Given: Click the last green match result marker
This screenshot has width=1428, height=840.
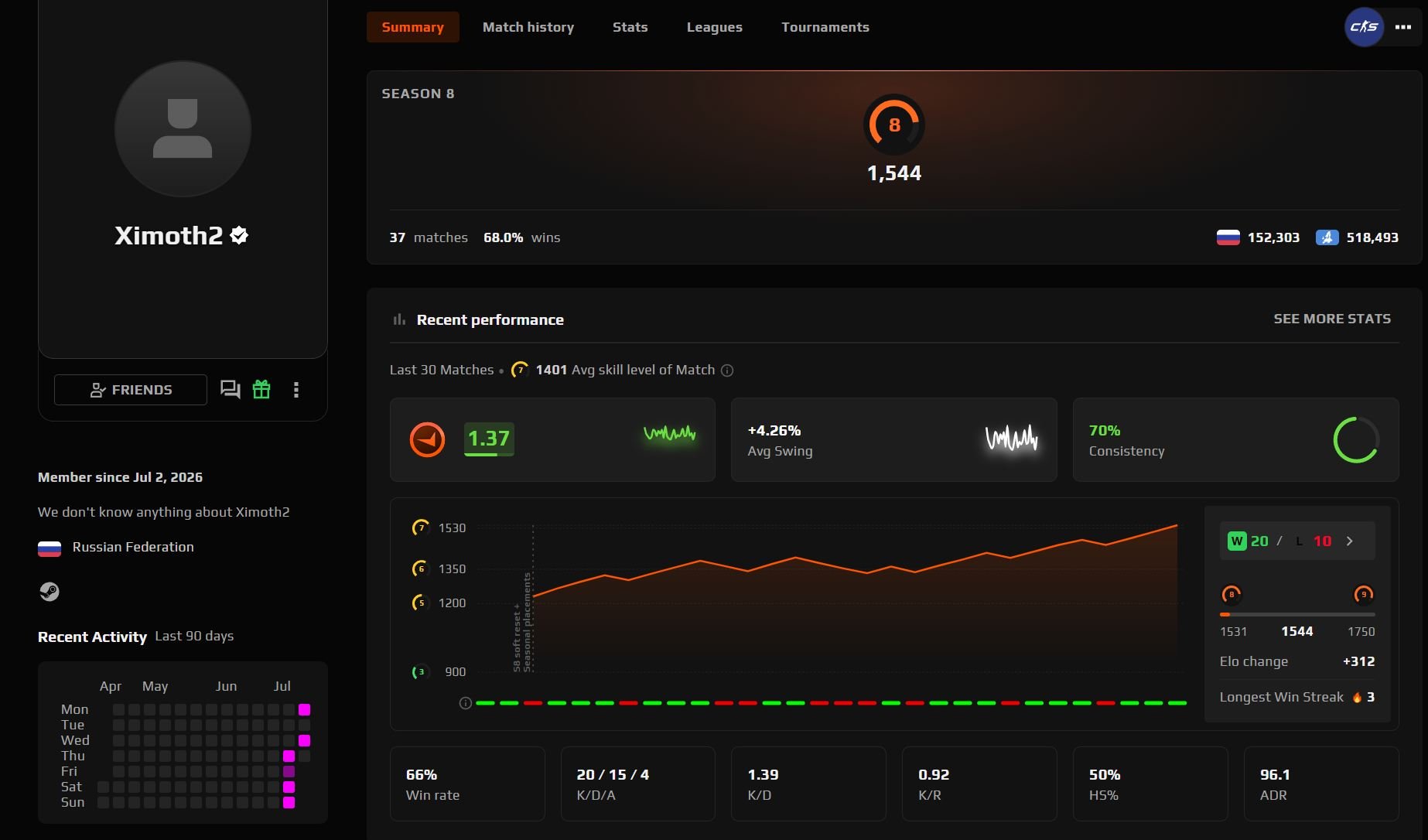Looking at the screenshot, I should click(1177, 703).
